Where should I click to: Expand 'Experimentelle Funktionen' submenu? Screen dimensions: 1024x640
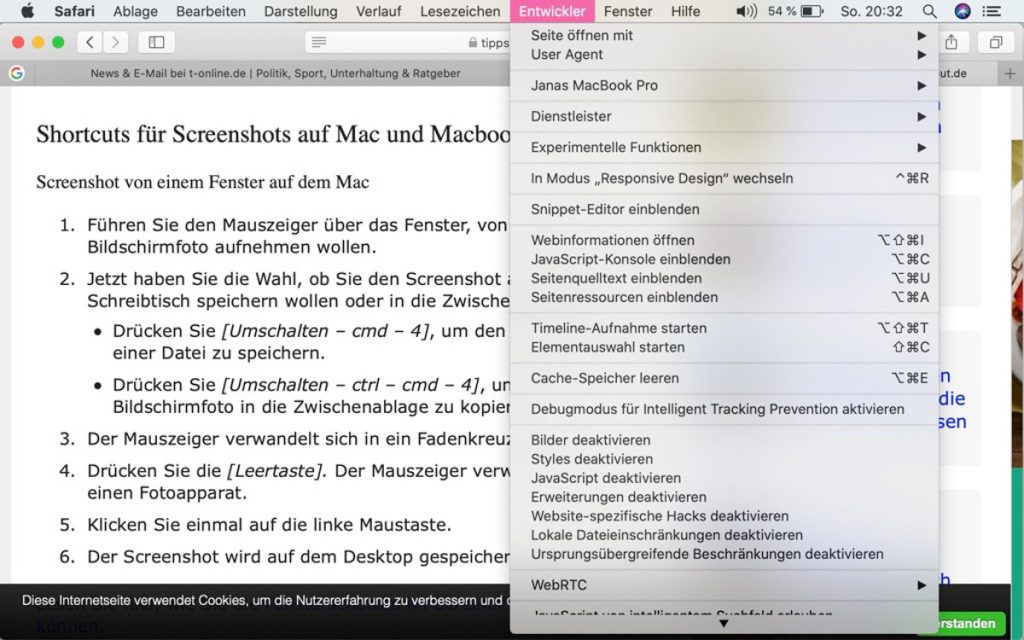click(724, 148)
